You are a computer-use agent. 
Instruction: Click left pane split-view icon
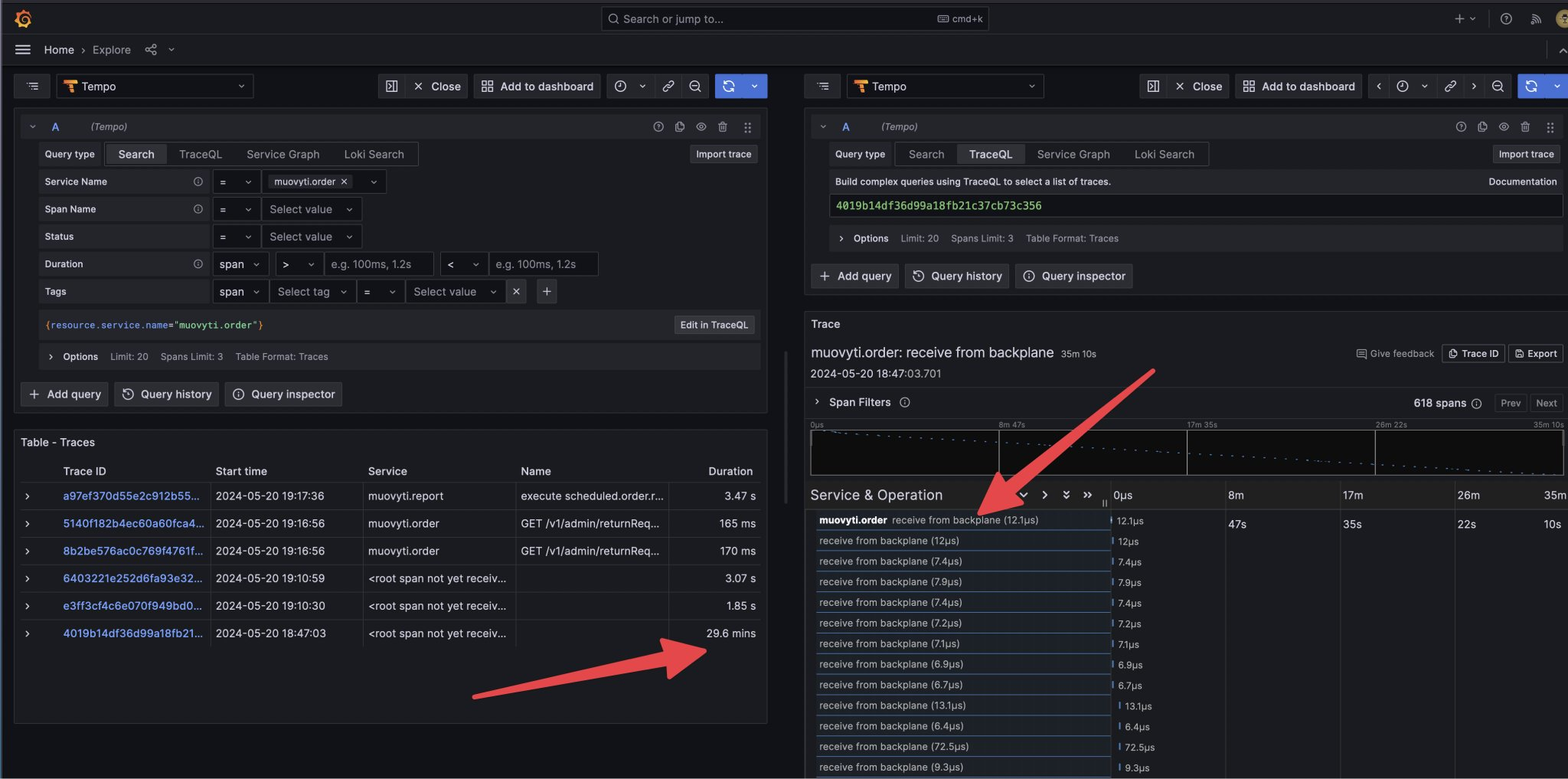(391, 87)
